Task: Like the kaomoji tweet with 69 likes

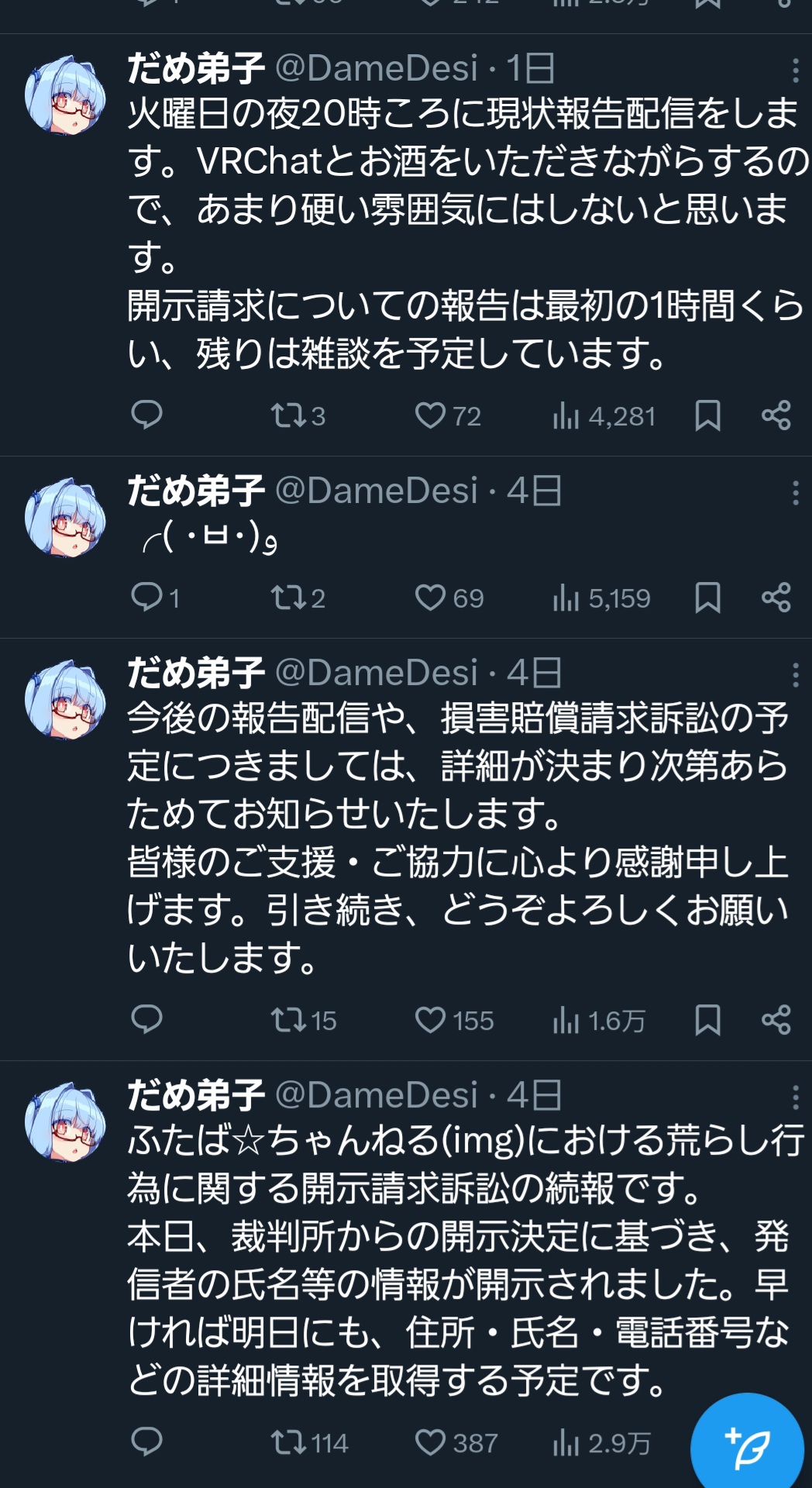Action: tap(430, 598)
